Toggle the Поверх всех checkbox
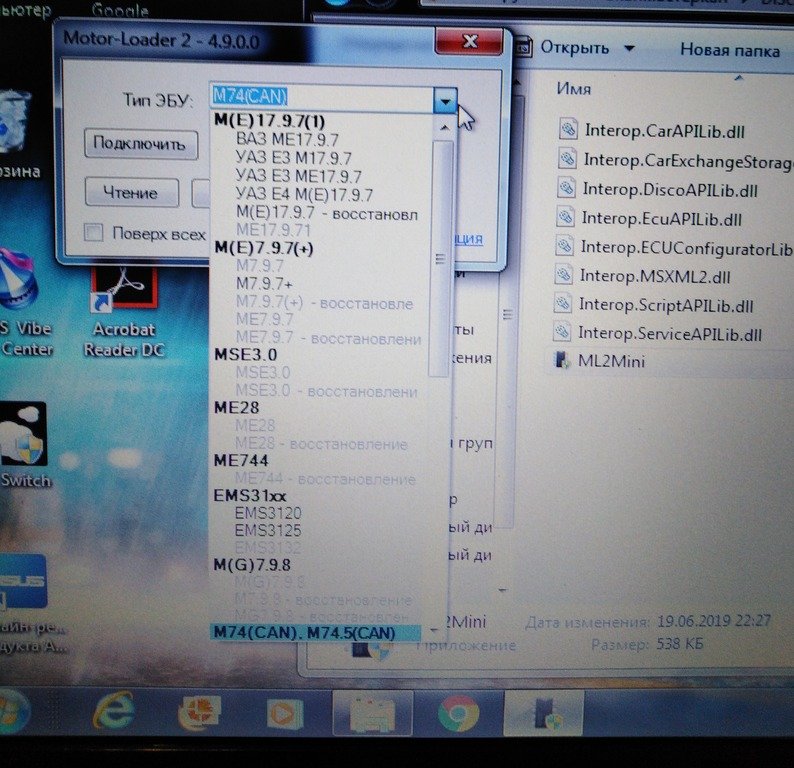This screenshot has width=794, height=768. coord(94,233)
